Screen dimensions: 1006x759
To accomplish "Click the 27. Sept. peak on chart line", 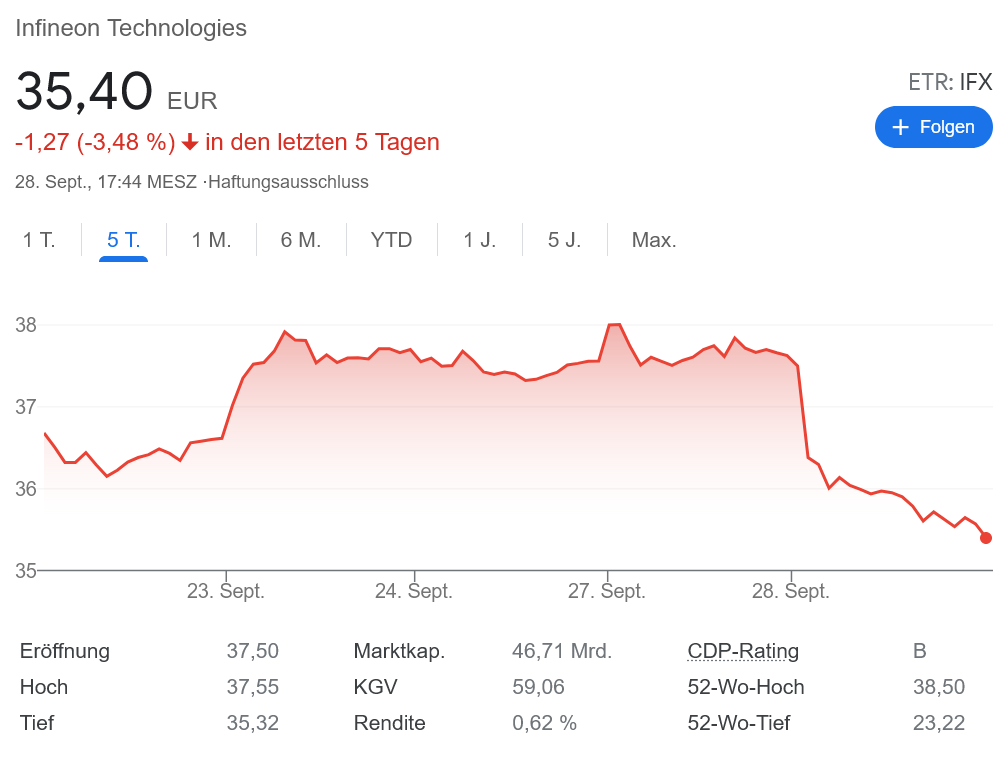I will [x=614, y=325].
